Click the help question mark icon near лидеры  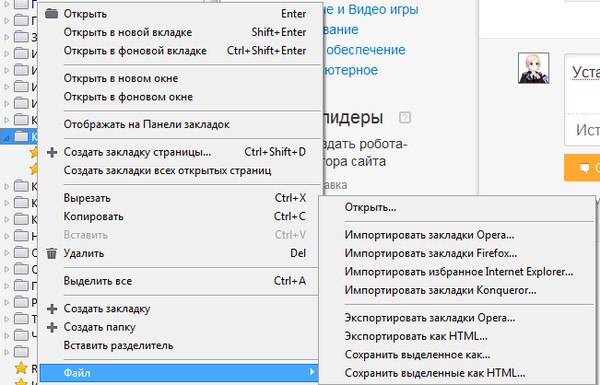(x=405, y=117)
